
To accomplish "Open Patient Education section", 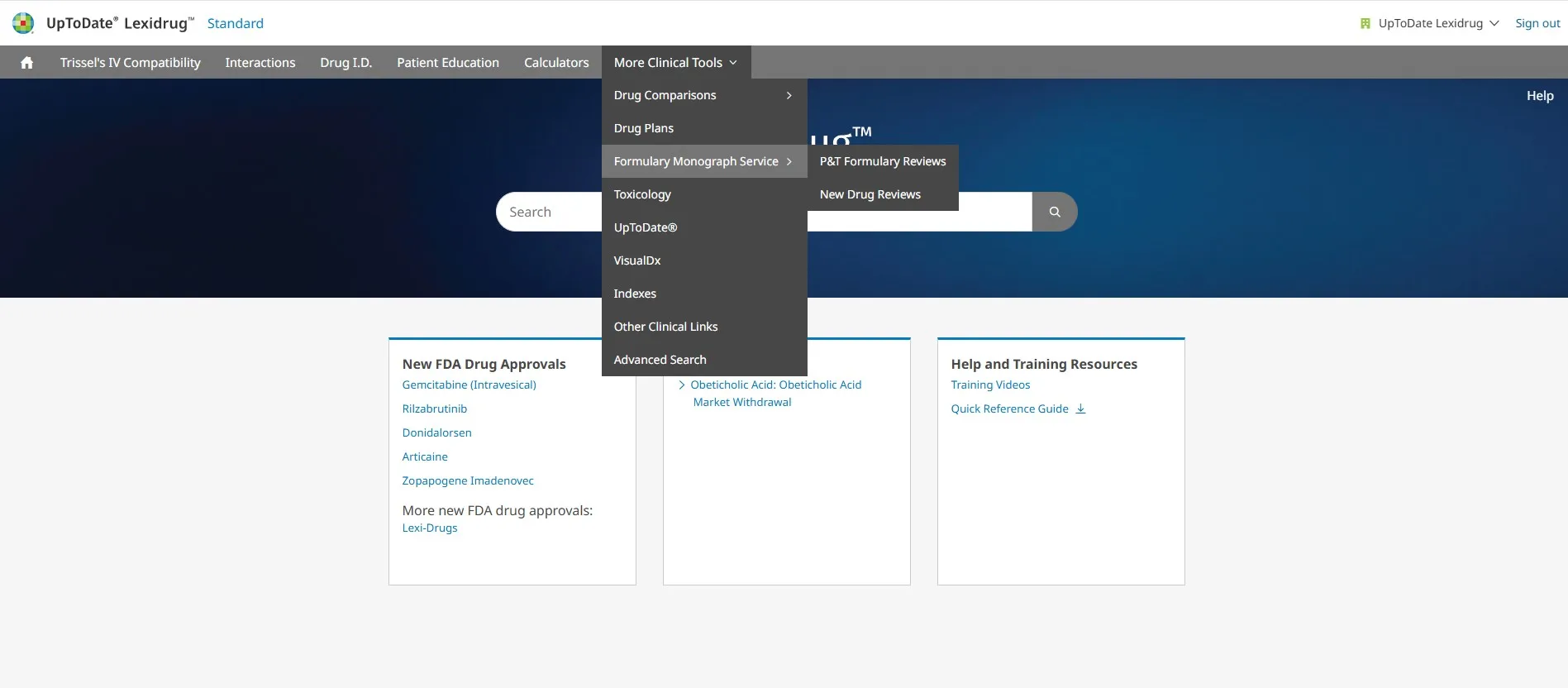I will pos(448,63).
